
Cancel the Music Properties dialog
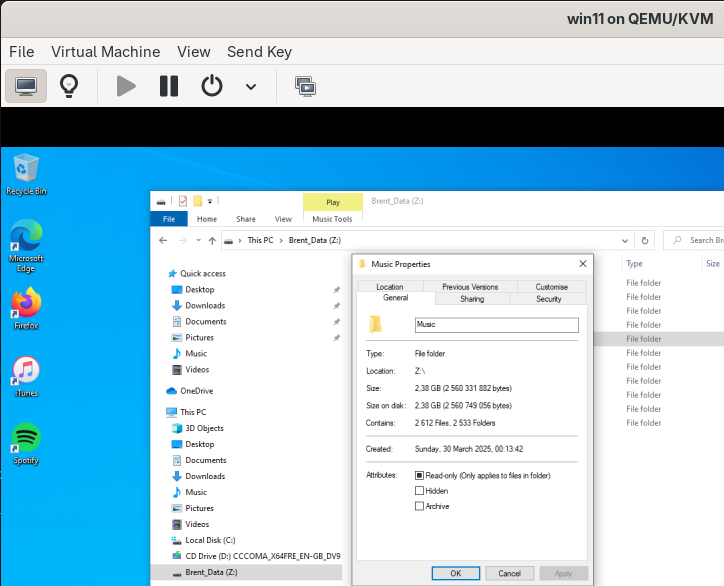tap(510, 573)
